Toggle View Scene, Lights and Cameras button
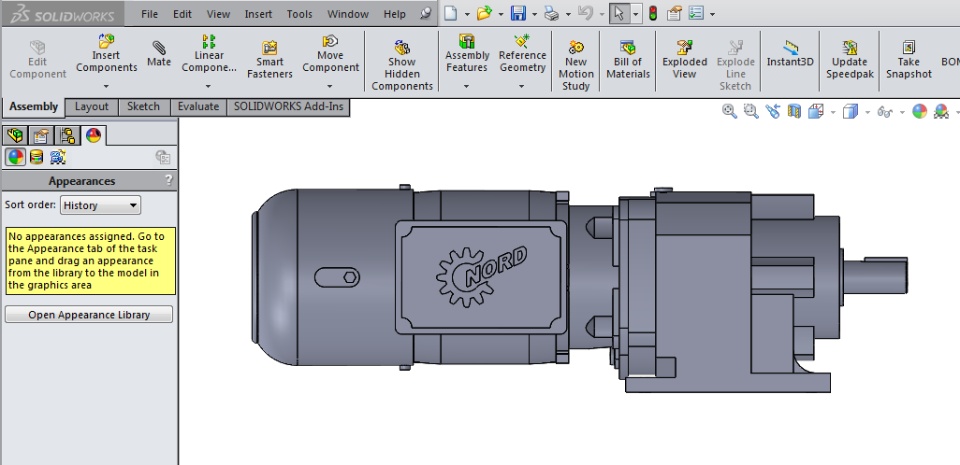Screen dimensions: 960x465 coord(58,157)
